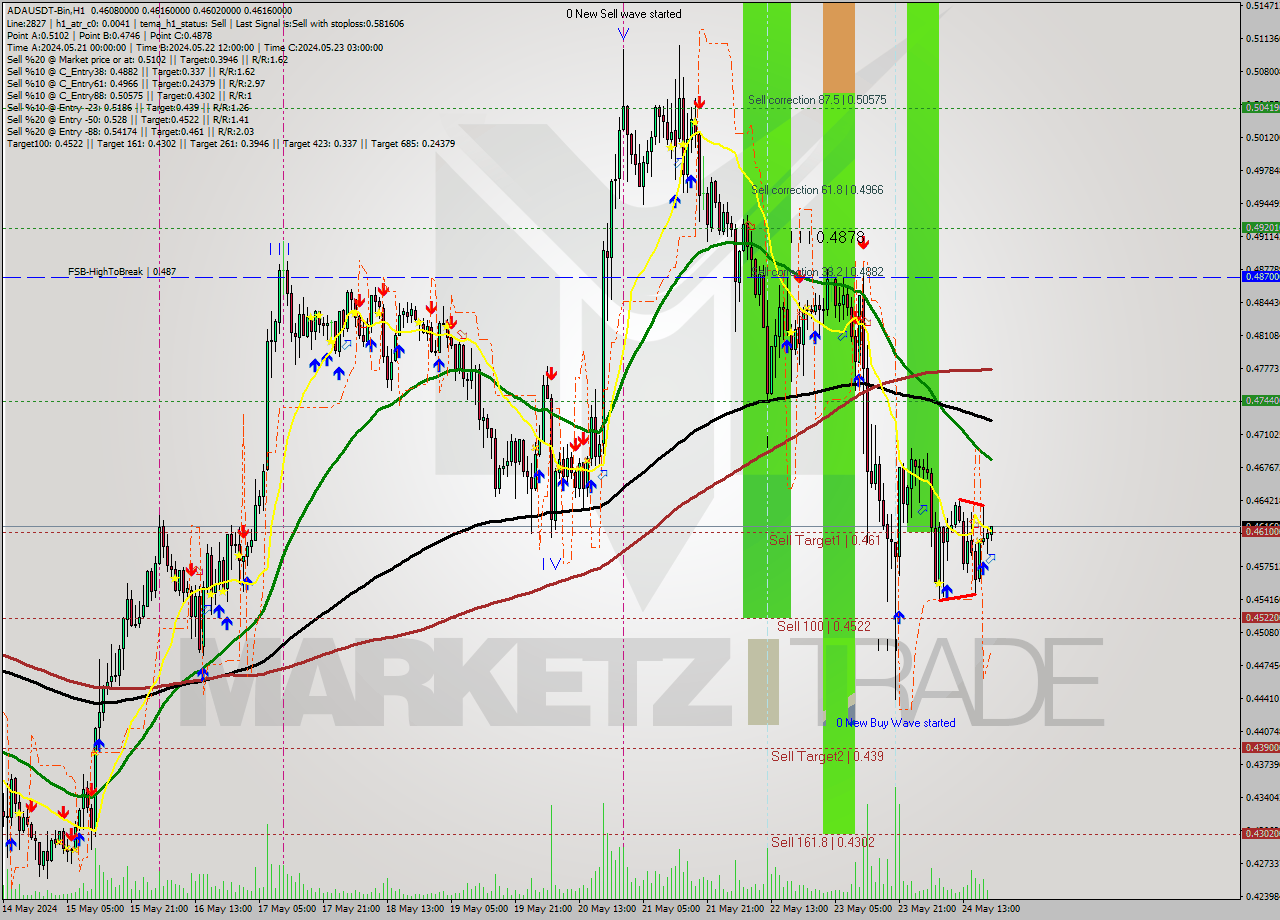Click the 'Sell Target2 | 0.439' label
This screenshot has width=1280, height=920.
click(827, 757)
